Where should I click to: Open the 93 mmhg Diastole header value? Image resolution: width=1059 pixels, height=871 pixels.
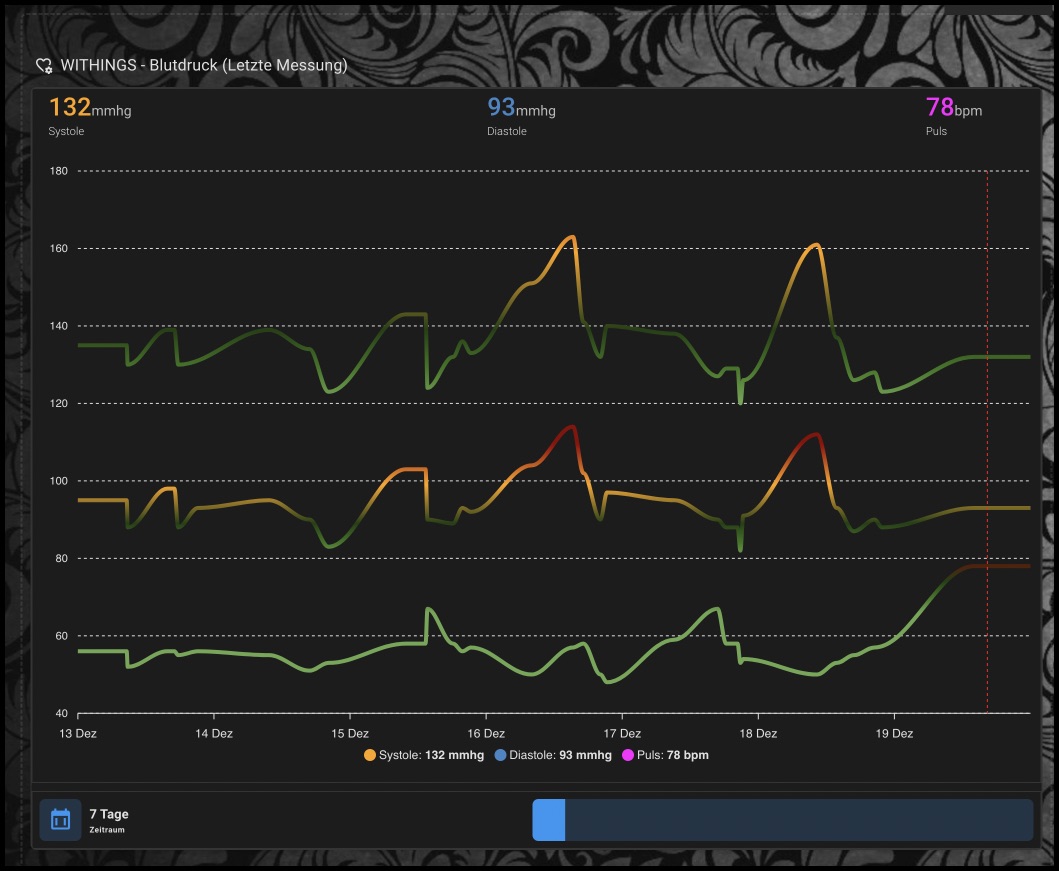(521, 108)
